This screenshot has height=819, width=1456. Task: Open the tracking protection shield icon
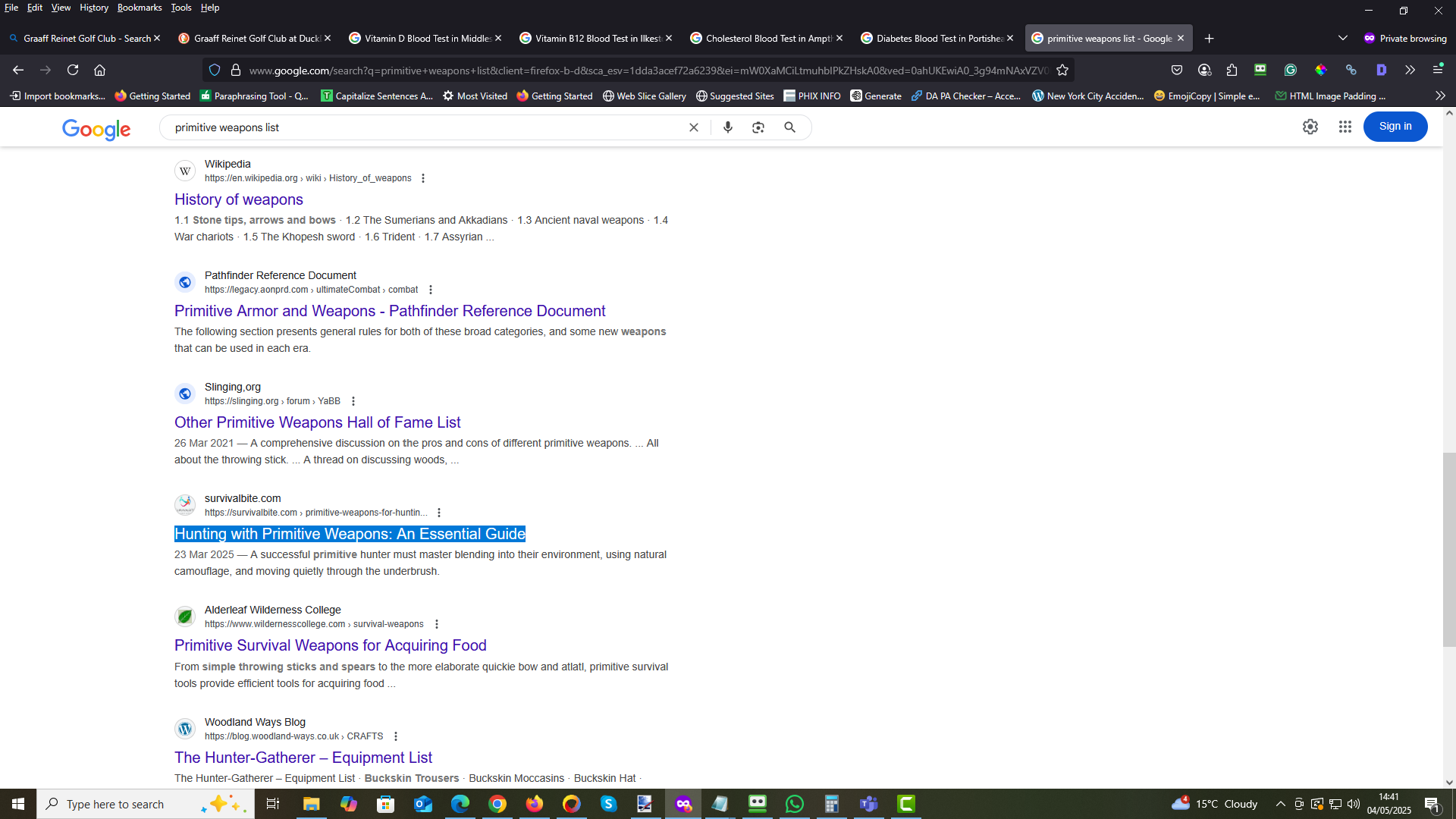tap(215, 70)
